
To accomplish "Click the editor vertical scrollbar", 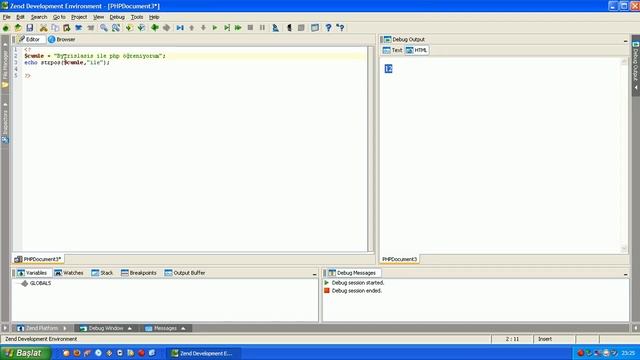I will pos(370,149).
